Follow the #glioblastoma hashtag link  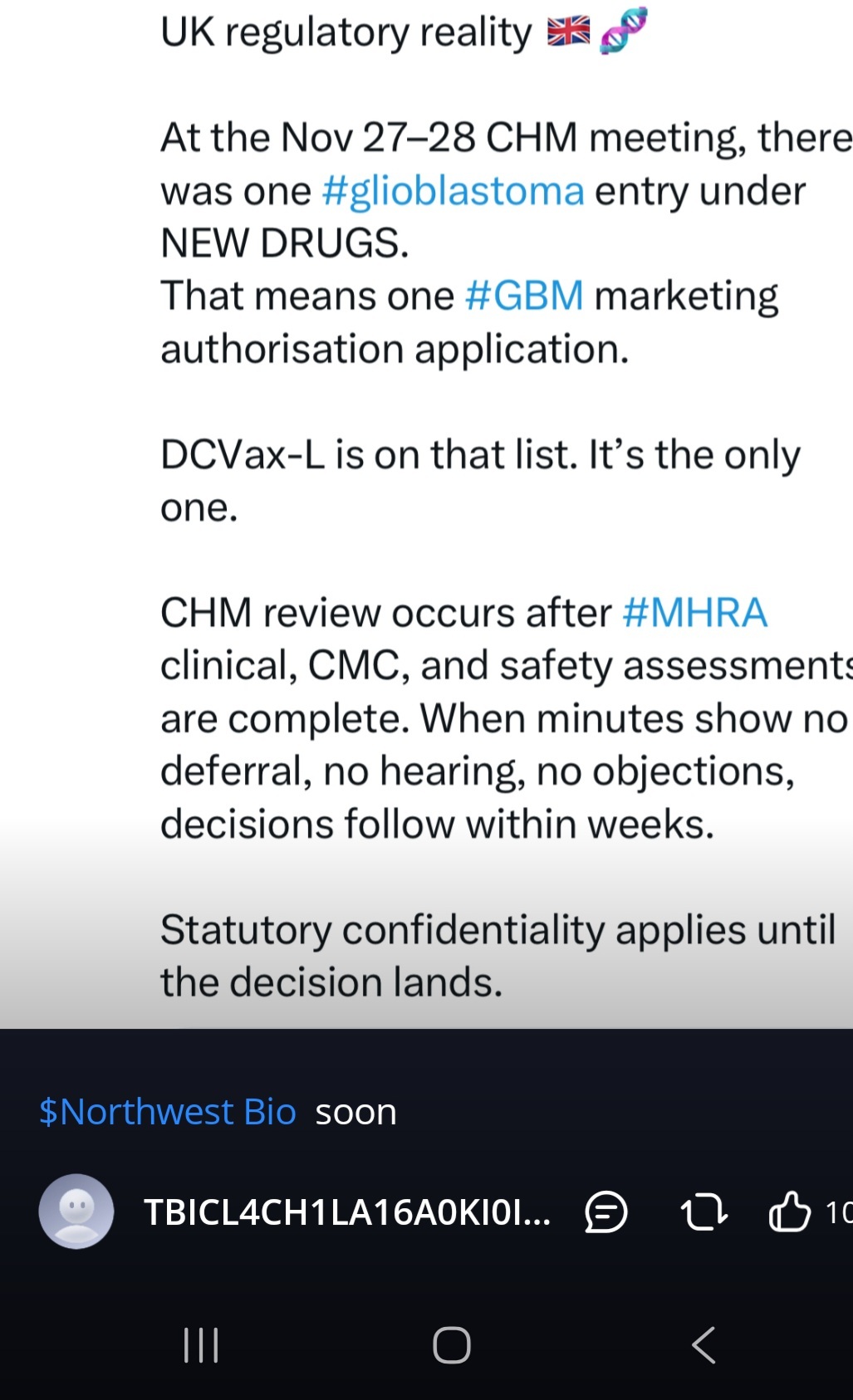(x=453, y=191)
